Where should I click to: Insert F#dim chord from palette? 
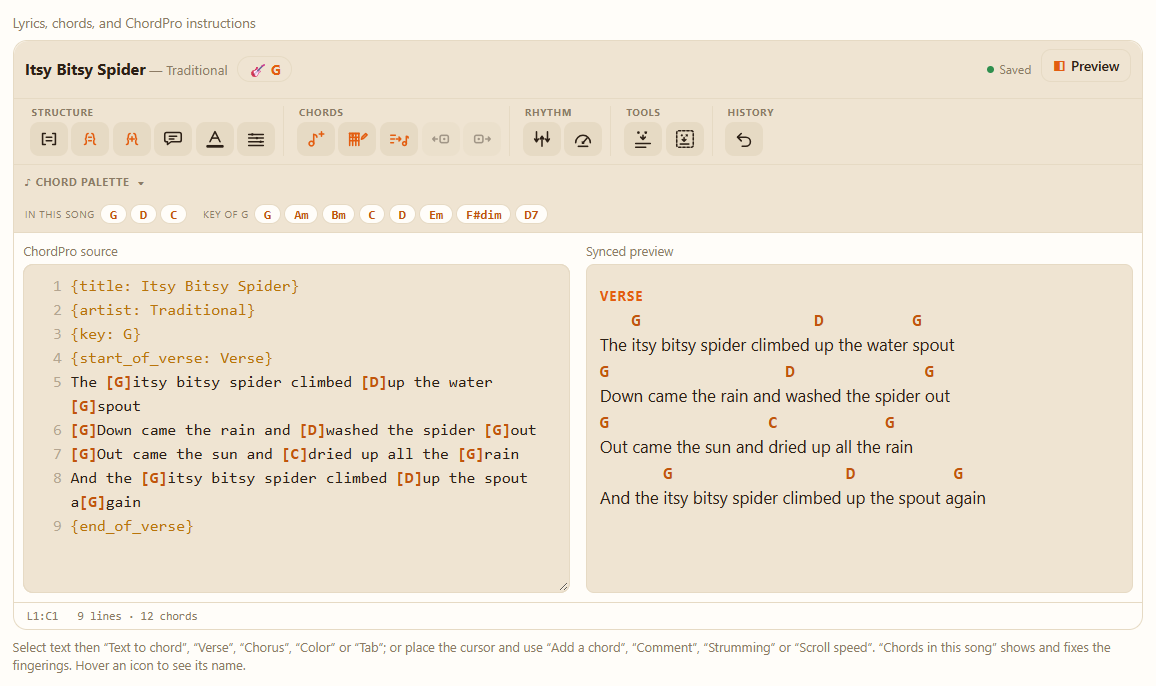[x=484, y=215]
